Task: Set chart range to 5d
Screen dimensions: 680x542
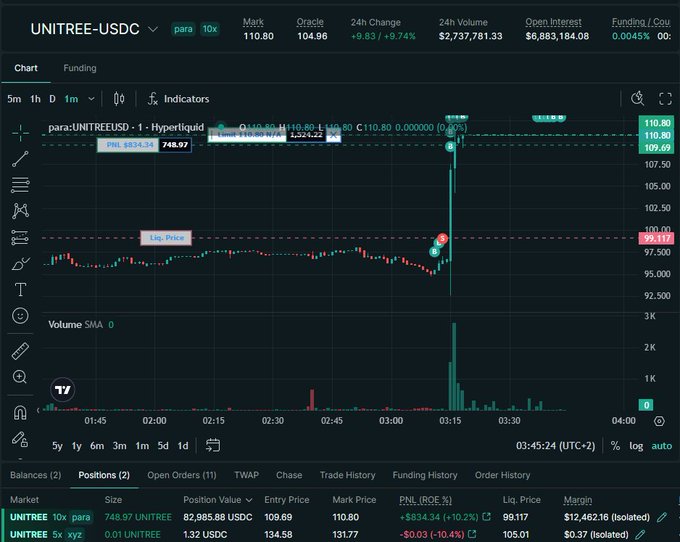Action: click(x=163, y=446)
